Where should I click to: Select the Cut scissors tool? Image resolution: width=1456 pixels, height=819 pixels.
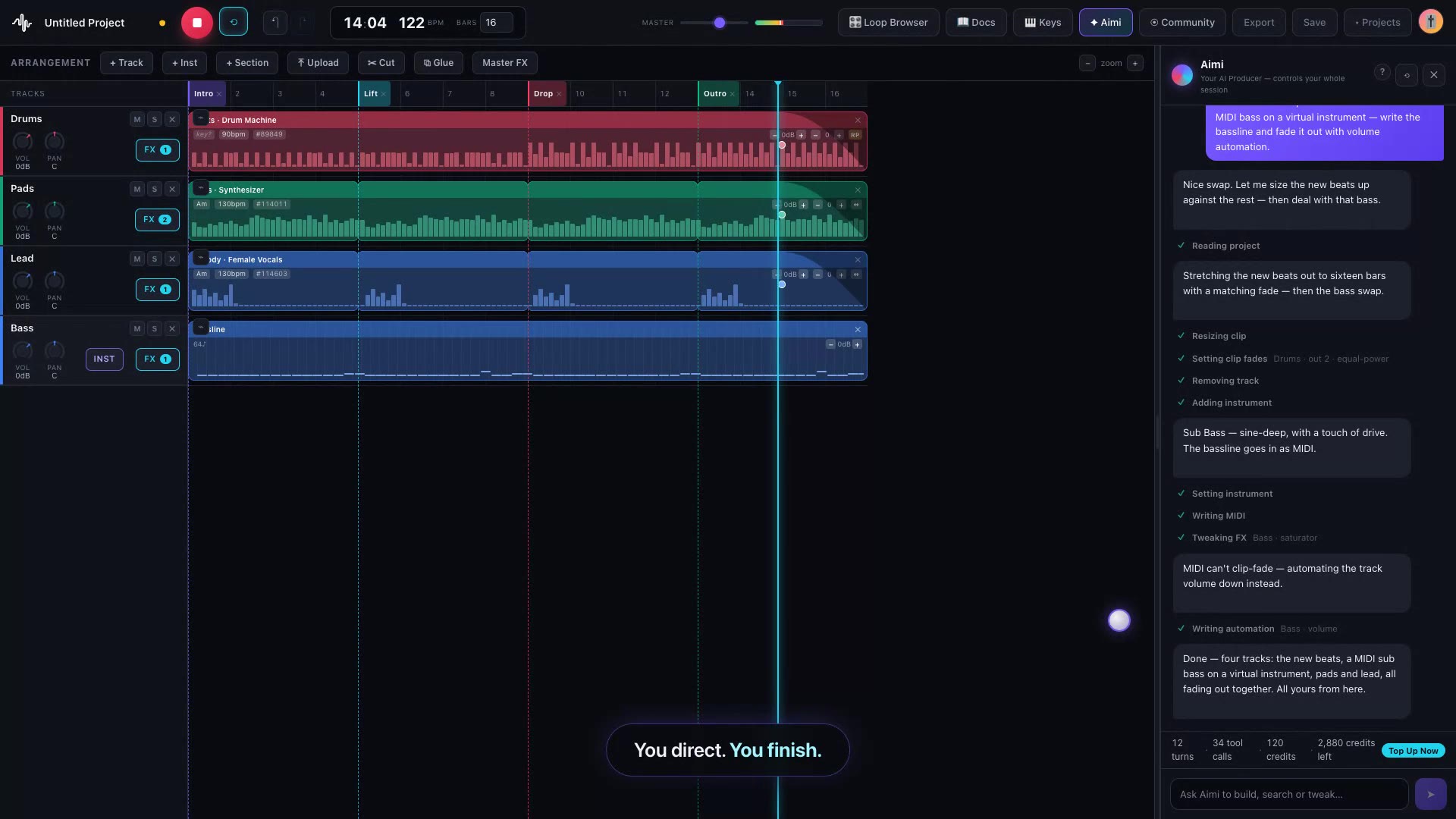[x=381, y=63]
